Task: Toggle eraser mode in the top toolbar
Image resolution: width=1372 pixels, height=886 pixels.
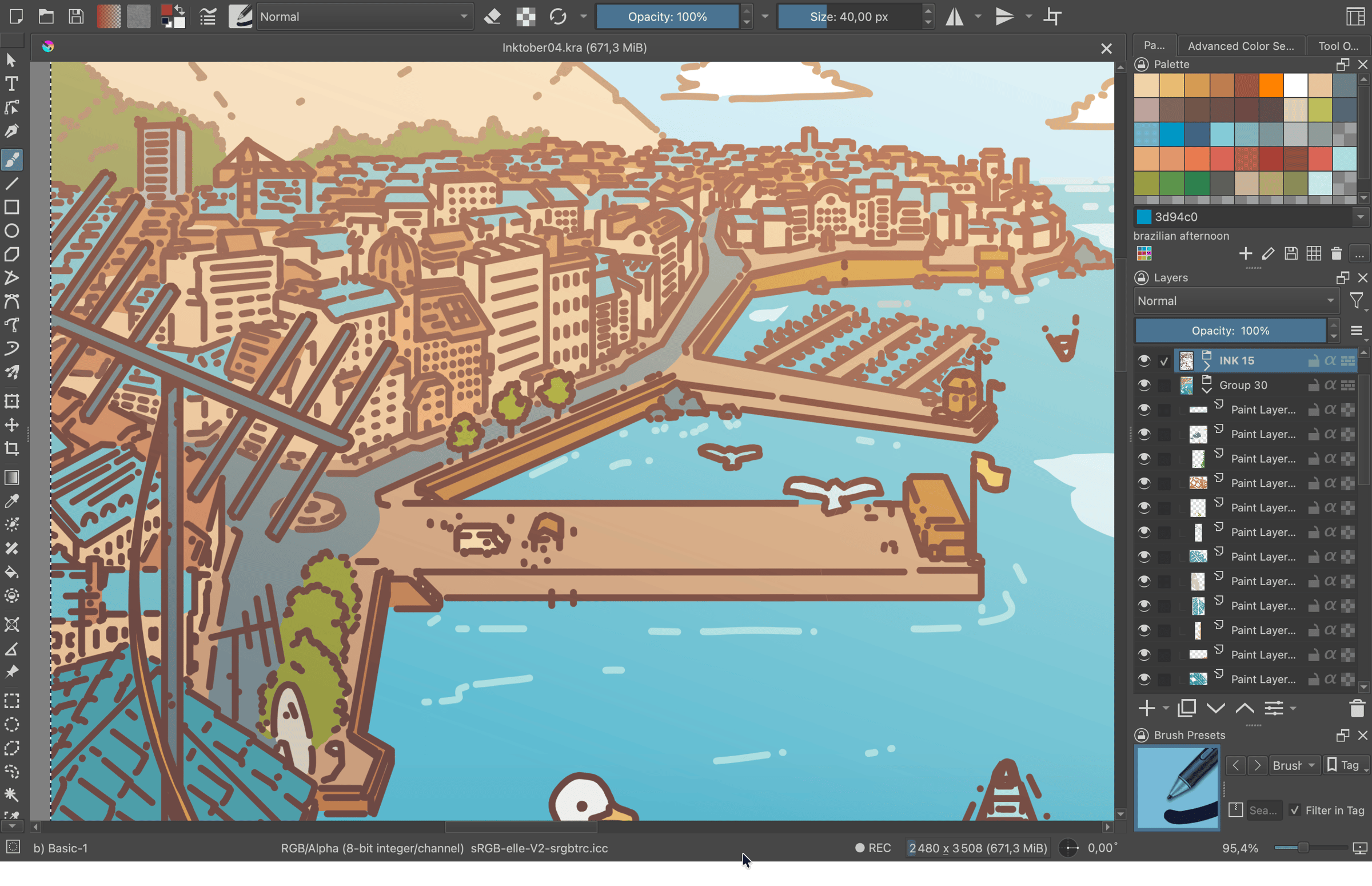Action: (492, 17)
